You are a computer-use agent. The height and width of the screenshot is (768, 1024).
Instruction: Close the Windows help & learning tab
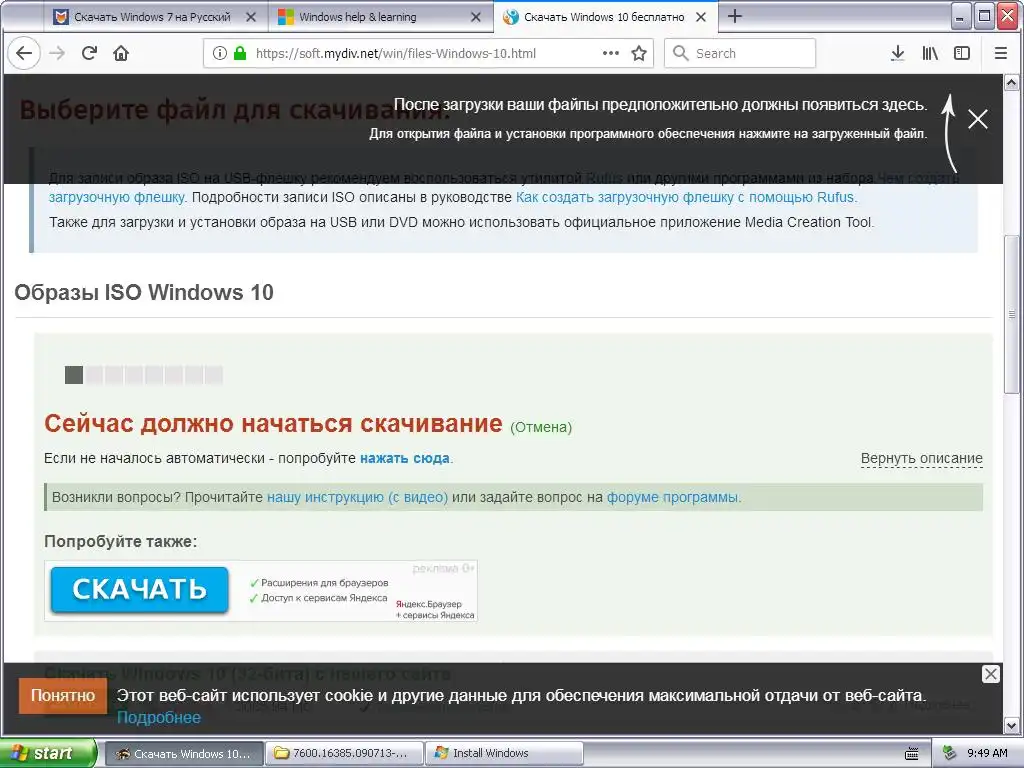(476, 17)
